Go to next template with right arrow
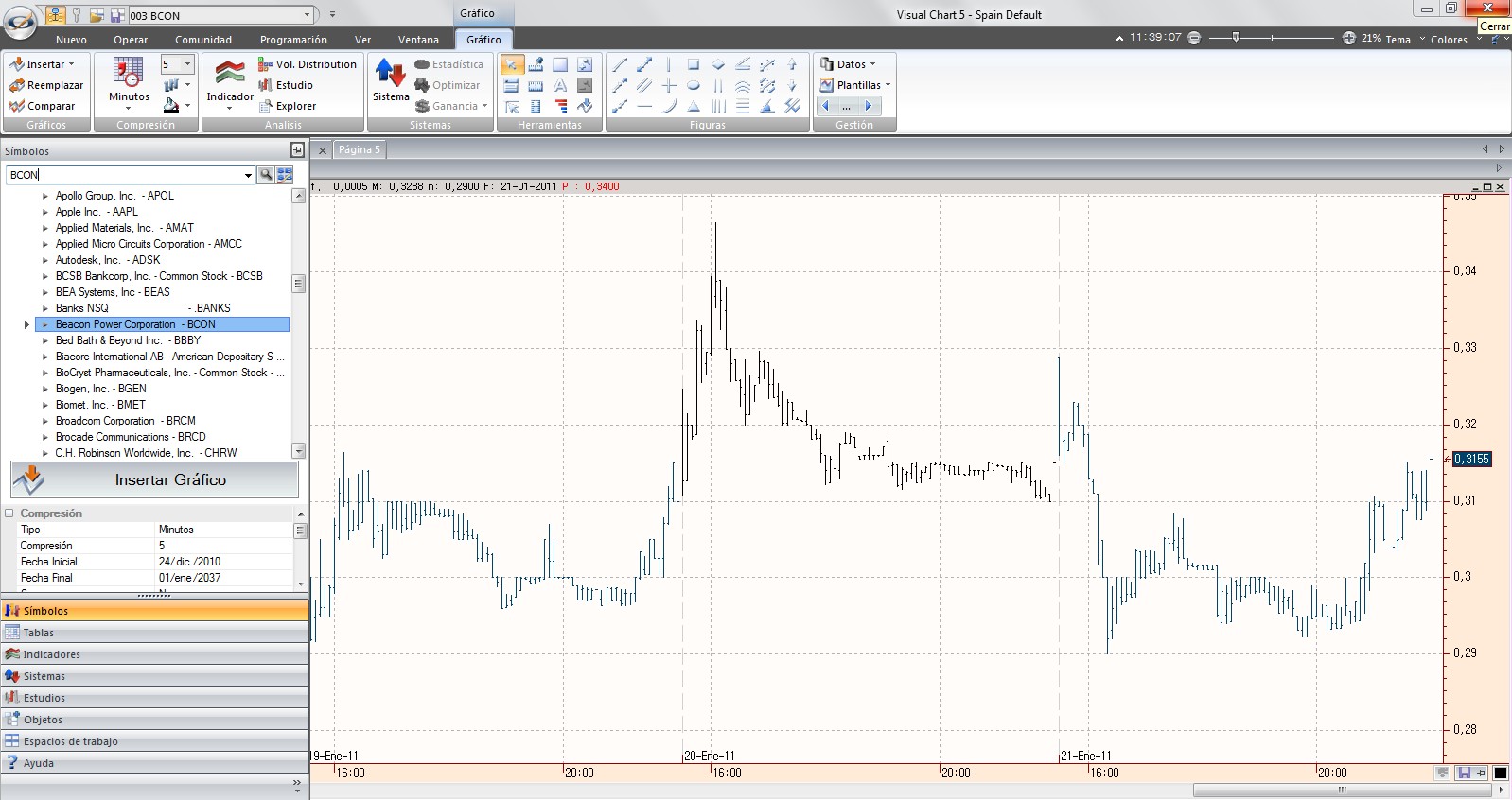 point(868,106)
